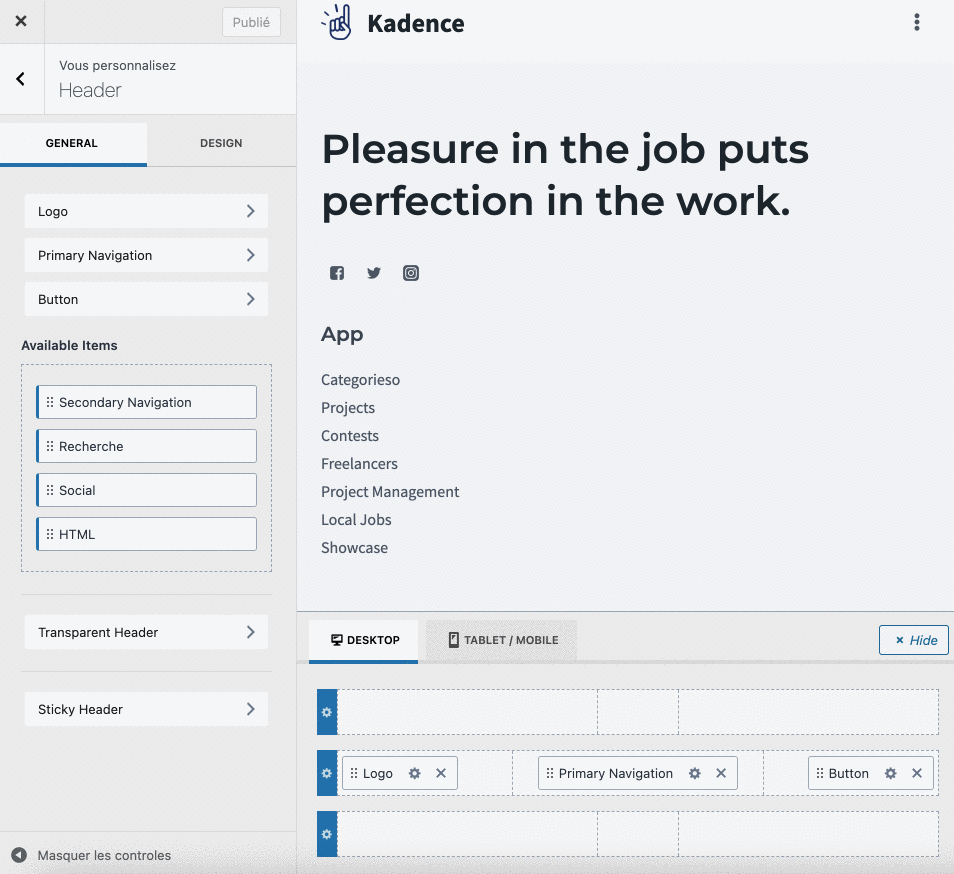Screen dimensions: 954x874
Task: Open settings gear on the Logo item
Action: tap(413, 772)
